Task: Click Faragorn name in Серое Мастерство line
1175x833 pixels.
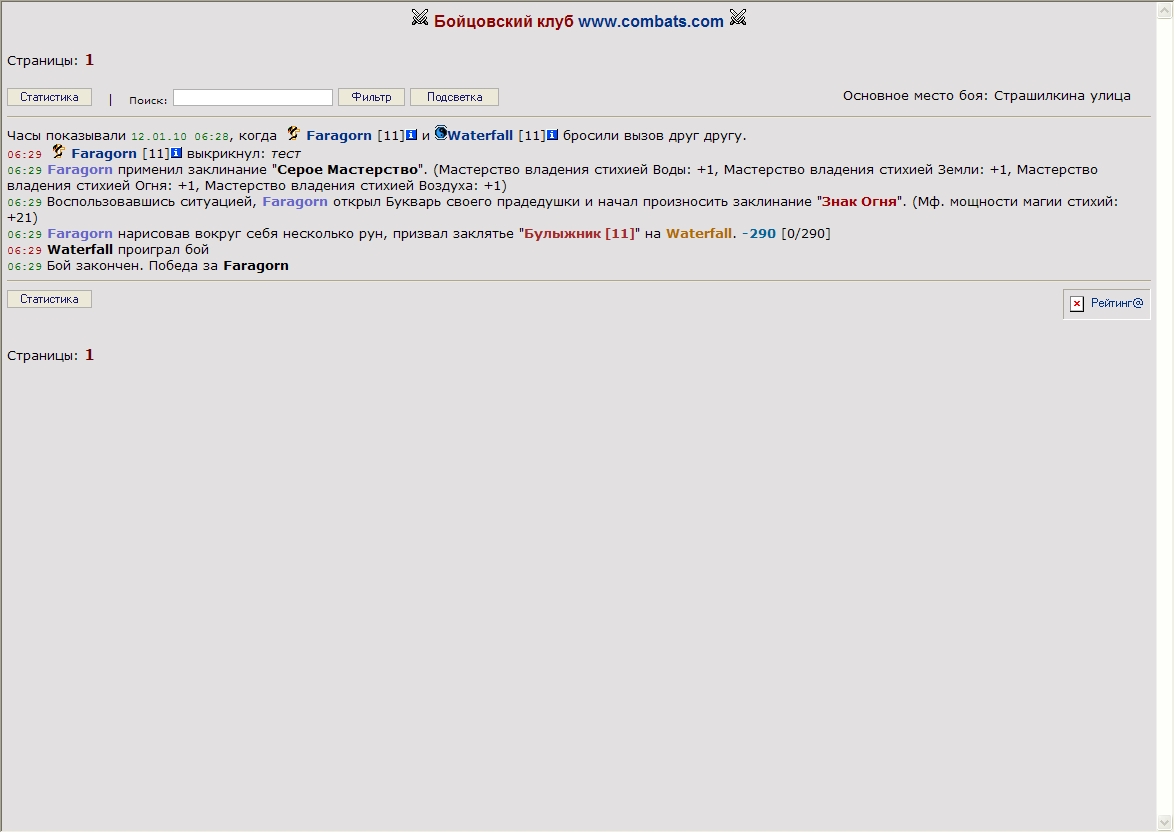Action: click(80, 170)
